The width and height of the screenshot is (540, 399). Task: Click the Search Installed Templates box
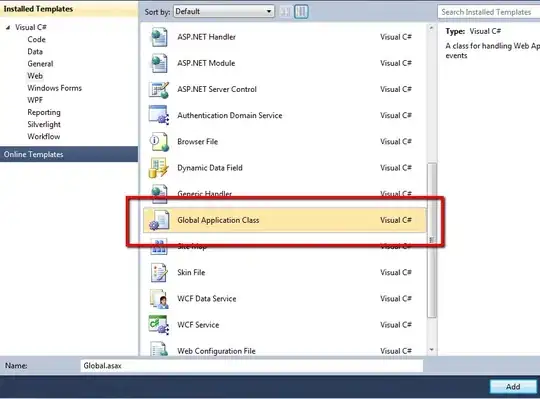point(488,12)
